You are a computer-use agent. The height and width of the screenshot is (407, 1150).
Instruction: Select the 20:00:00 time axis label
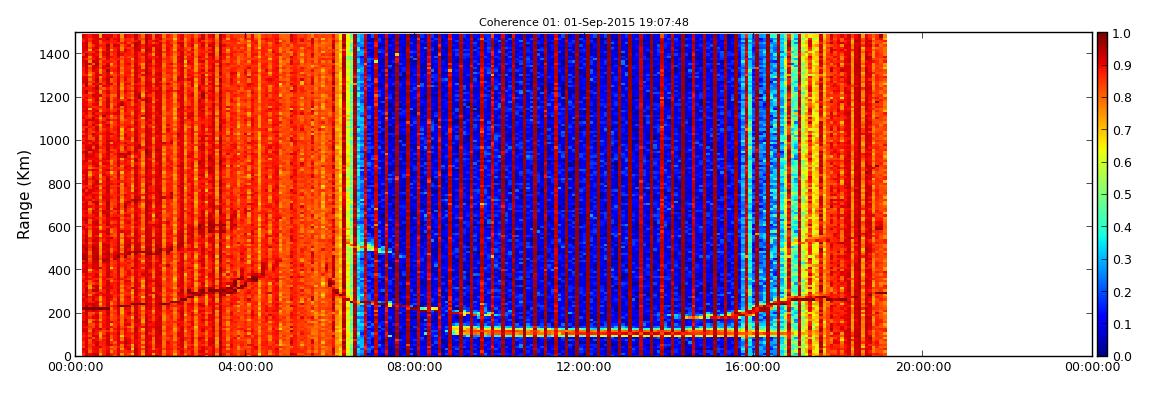(x=924, y=367)
